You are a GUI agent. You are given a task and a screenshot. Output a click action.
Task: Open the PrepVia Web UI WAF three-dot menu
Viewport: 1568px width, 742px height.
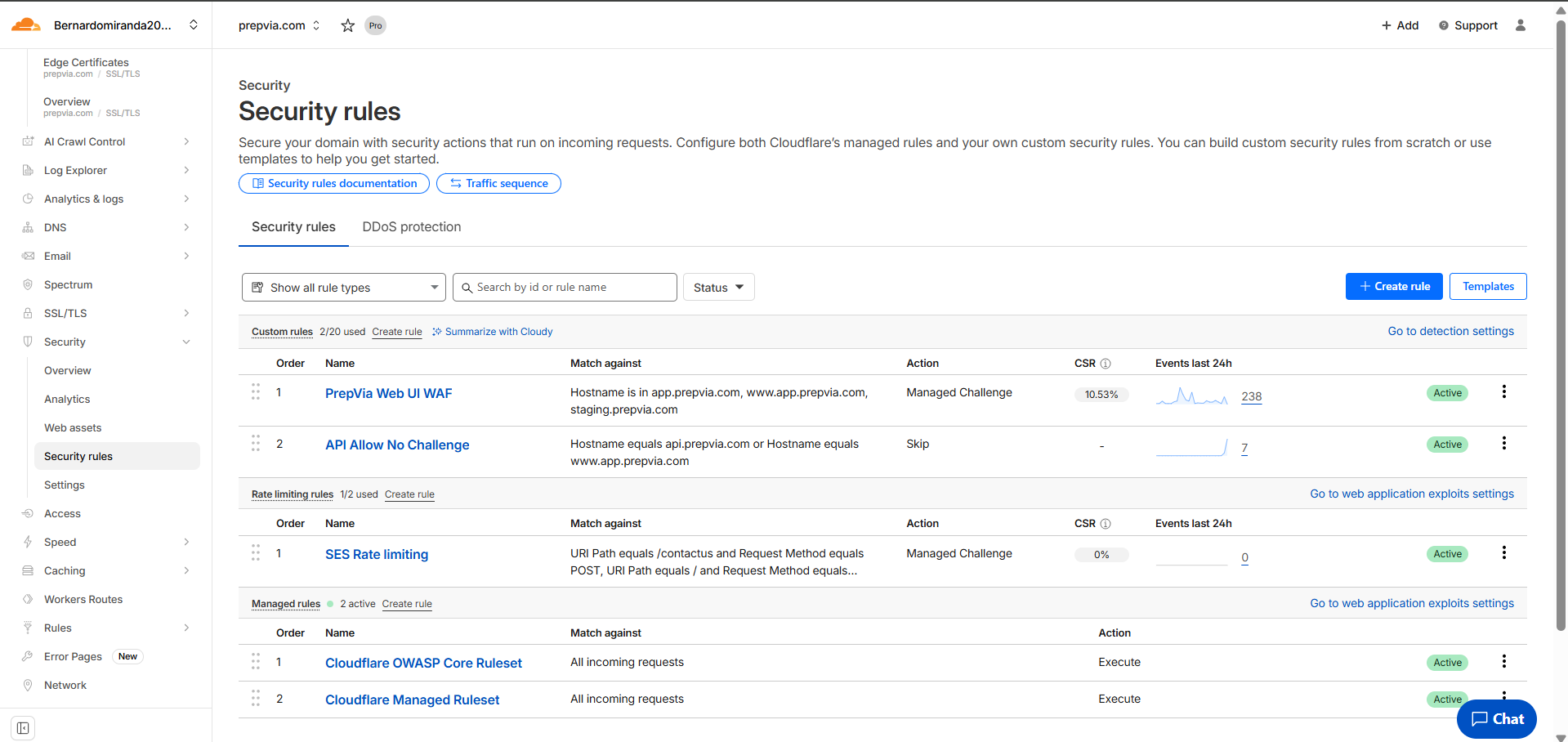click(1503, 392)
